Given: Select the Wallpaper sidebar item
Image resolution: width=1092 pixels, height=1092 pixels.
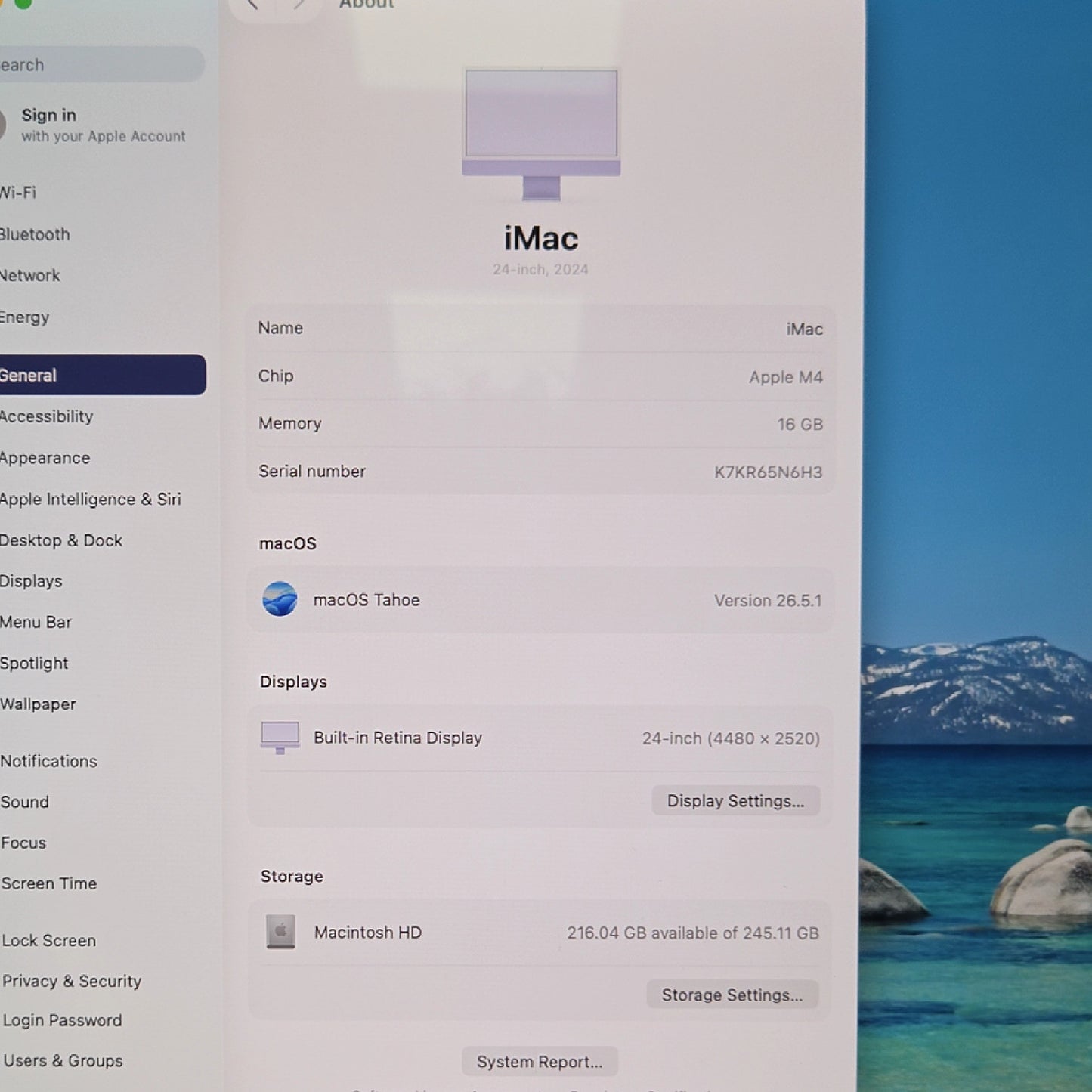Looking at the screenshot, I should 39,704.
